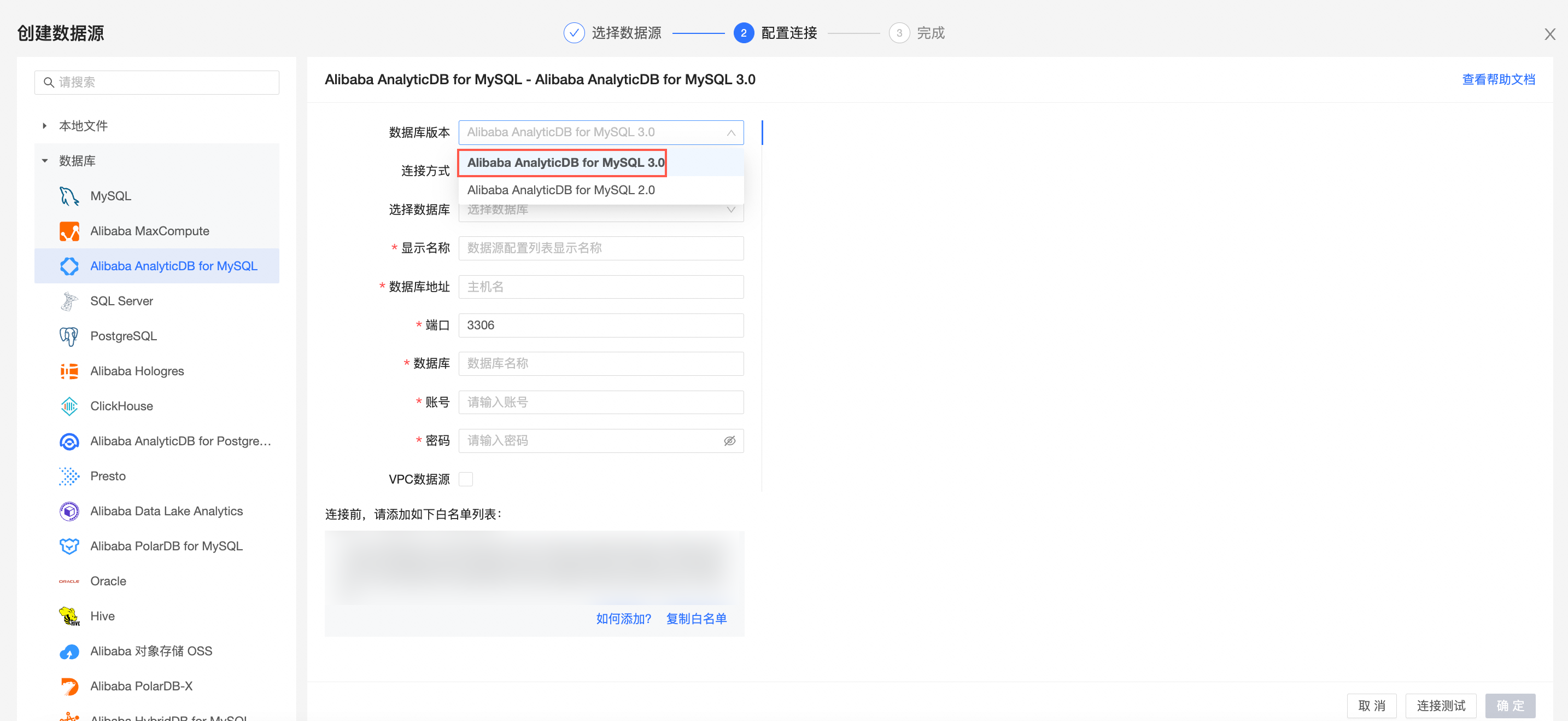This screenshot has width=1568, height=721.
Task: Select the Alibaba MaxCompute icon
Action: (69, 231)
